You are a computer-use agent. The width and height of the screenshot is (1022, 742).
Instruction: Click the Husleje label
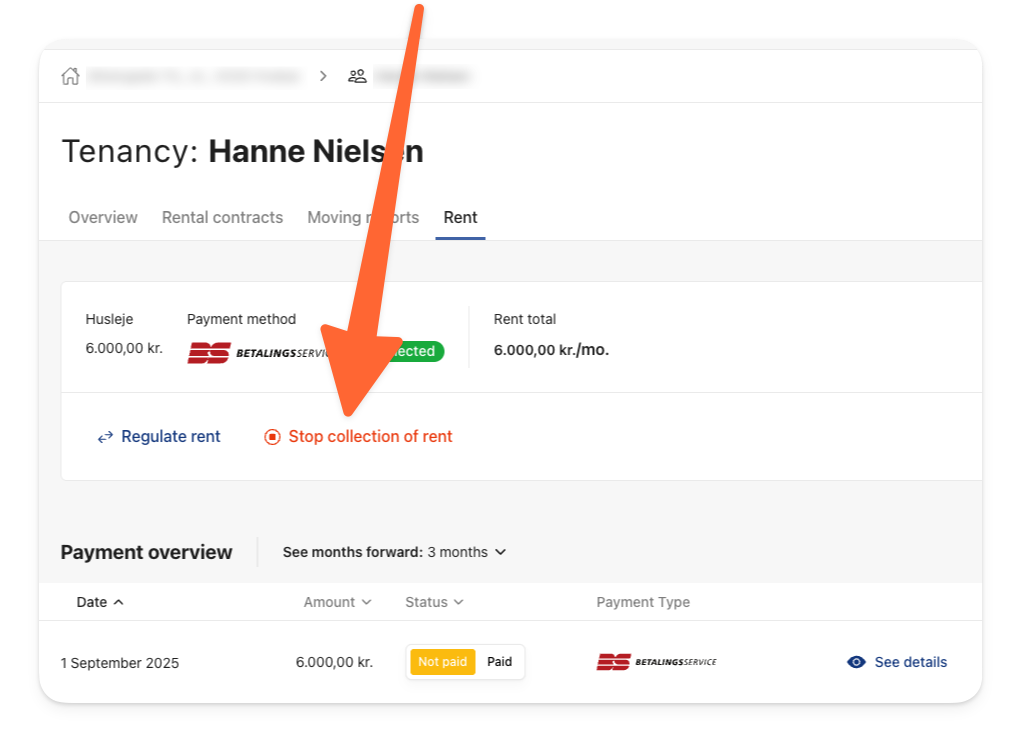pyautogui.click(x=110, y=319)
